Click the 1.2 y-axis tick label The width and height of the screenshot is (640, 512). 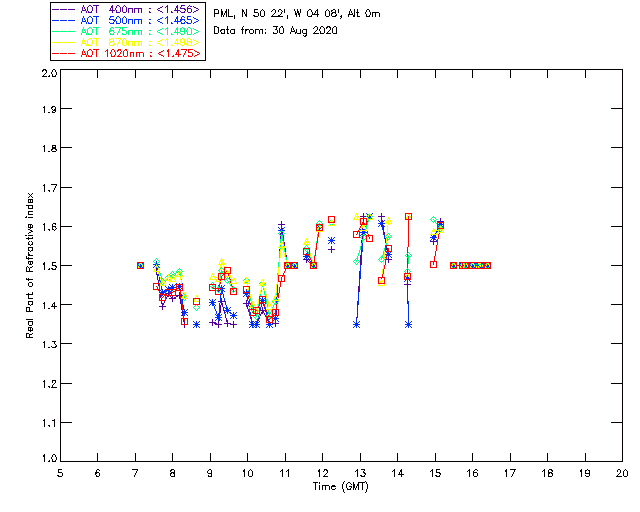point(49,384)
